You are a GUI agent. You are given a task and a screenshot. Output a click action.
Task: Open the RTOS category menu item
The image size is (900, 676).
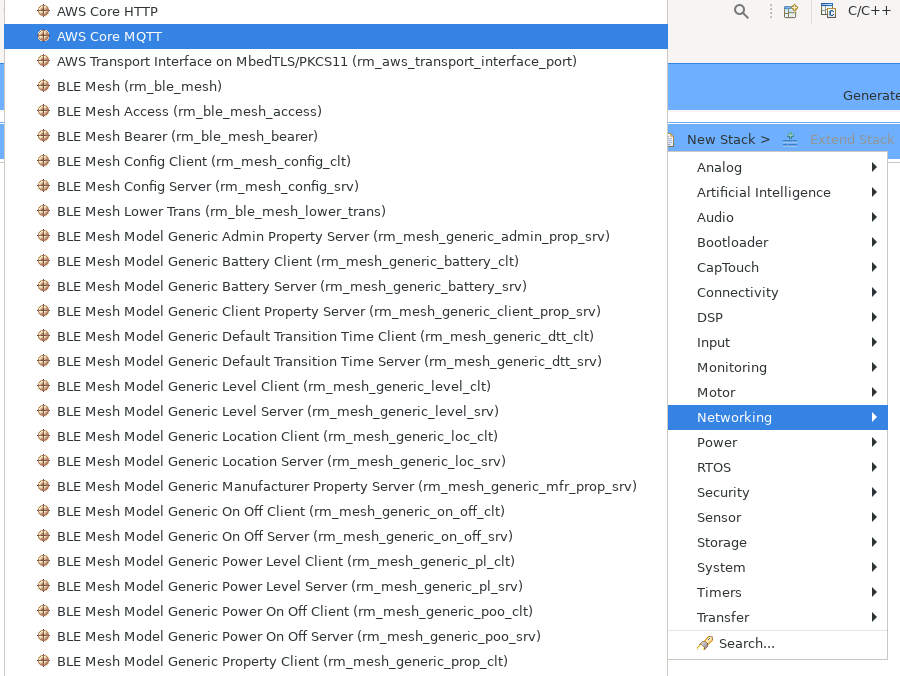[778, 468]
